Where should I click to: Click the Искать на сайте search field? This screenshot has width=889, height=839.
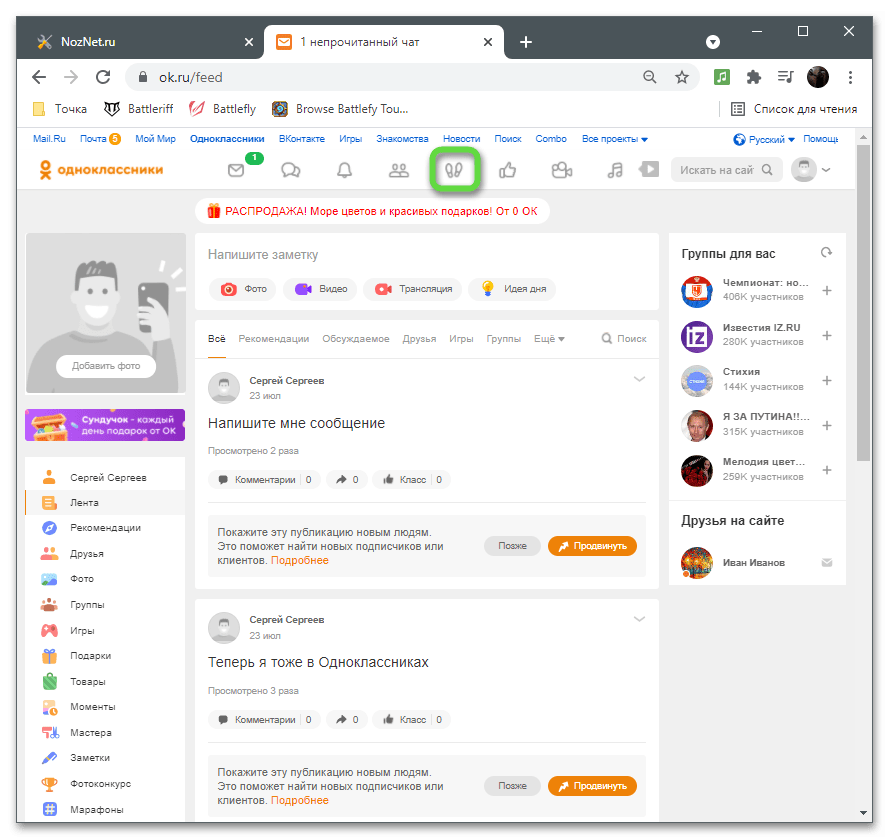[726, 170]
